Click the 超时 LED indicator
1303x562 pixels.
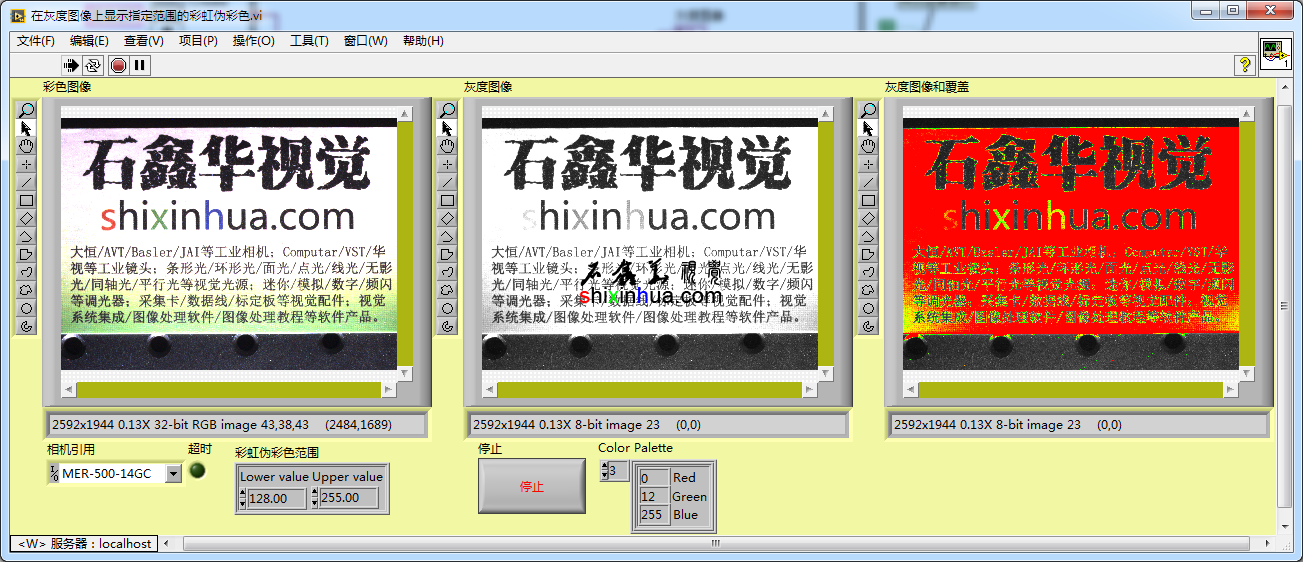coord(198,470)
